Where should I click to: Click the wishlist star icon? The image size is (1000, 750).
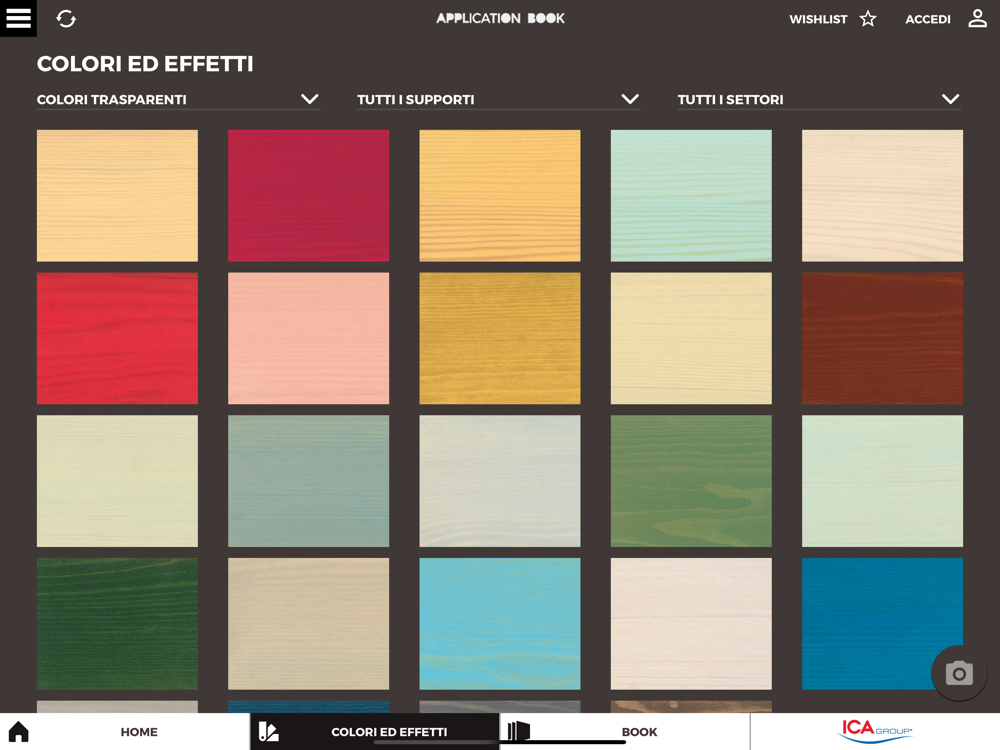[867, 18]
